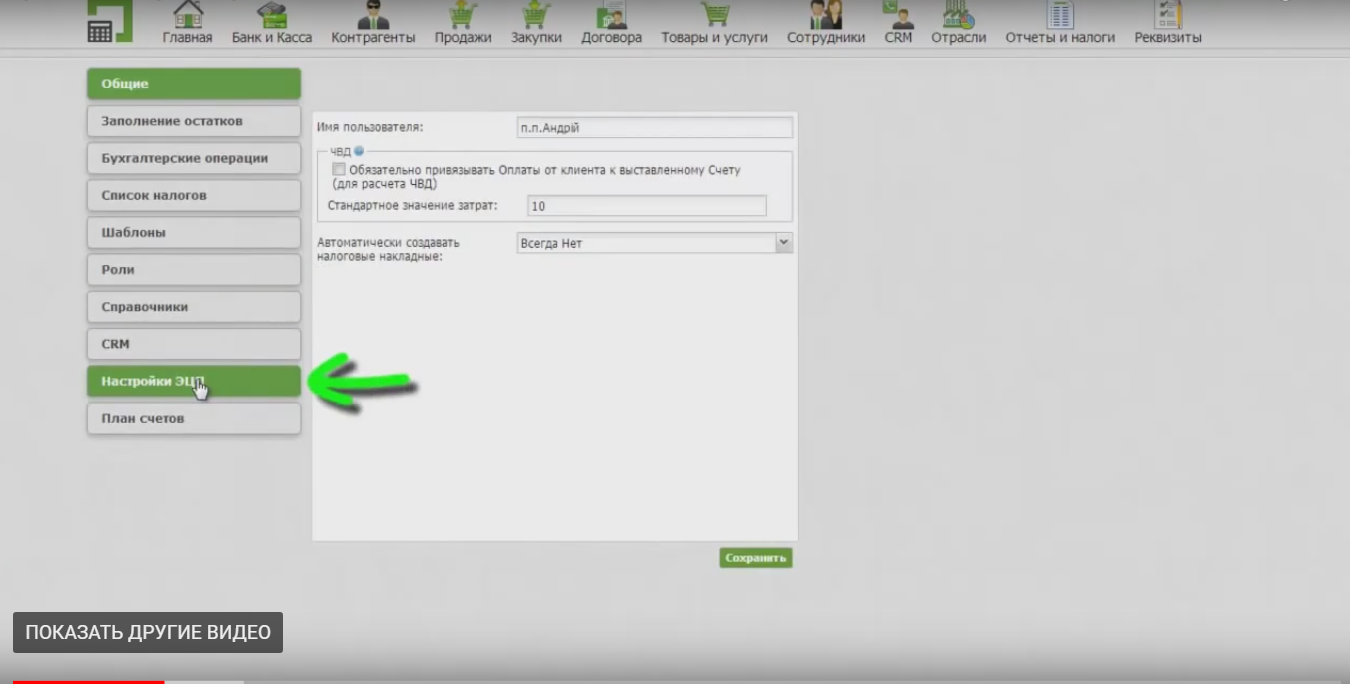Open Список налогов section

point(194,195)
